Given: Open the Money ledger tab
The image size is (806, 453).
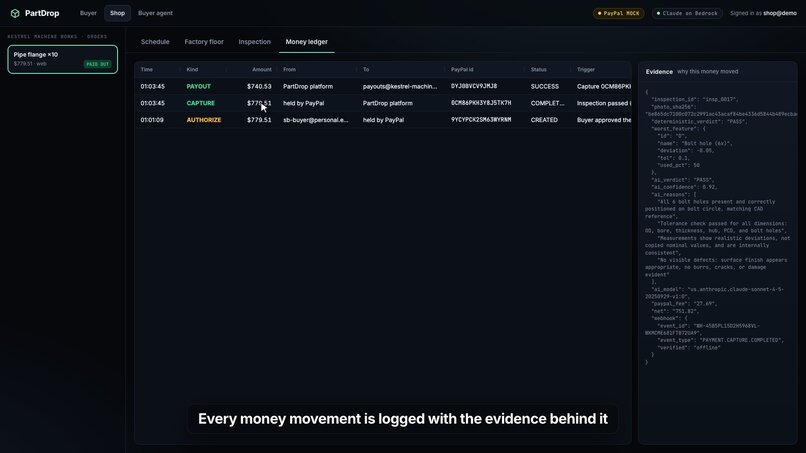Looking at the screenshot, I should coord(306,42).
